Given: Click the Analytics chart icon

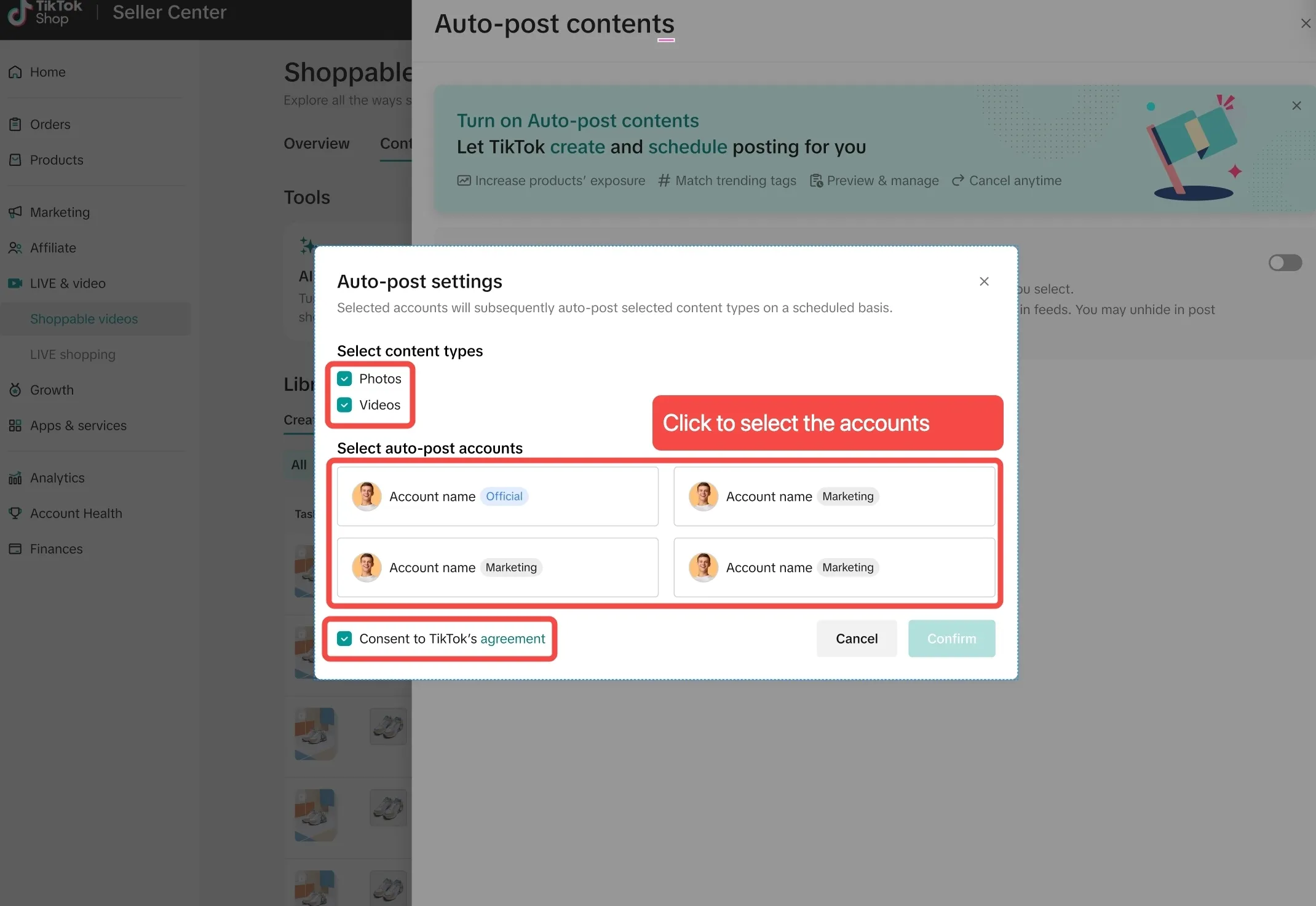Looking at the screenshot, I should pyautogui.click(x=15, y=478).
